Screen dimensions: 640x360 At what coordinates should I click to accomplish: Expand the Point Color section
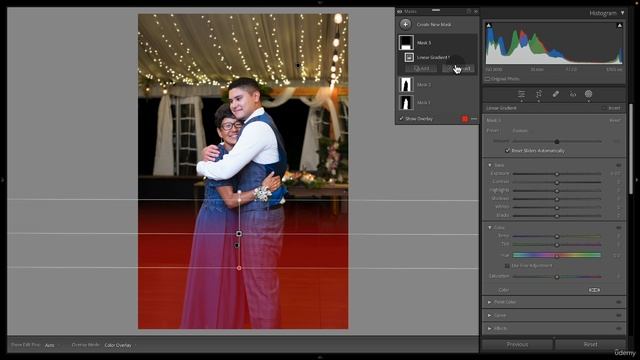(490, 302)
